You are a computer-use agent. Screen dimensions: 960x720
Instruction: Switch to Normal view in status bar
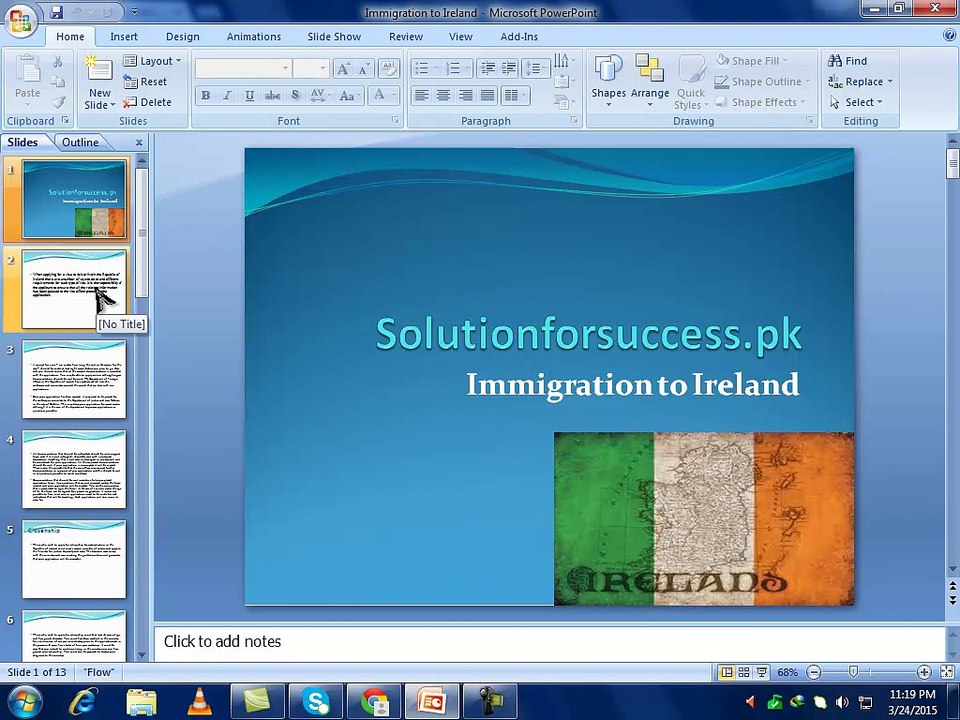click(x=726, y=672)
